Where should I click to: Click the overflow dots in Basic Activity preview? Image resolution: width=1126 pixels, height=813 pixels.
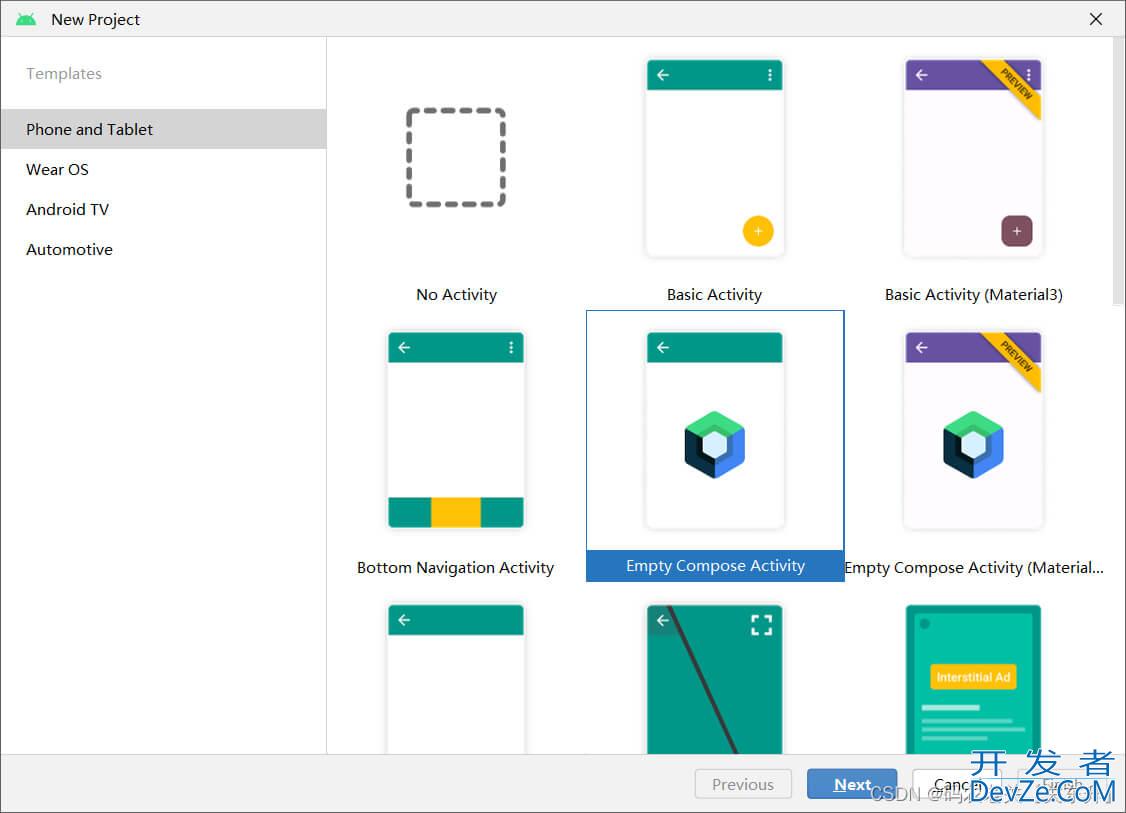[x=770, y=75]
